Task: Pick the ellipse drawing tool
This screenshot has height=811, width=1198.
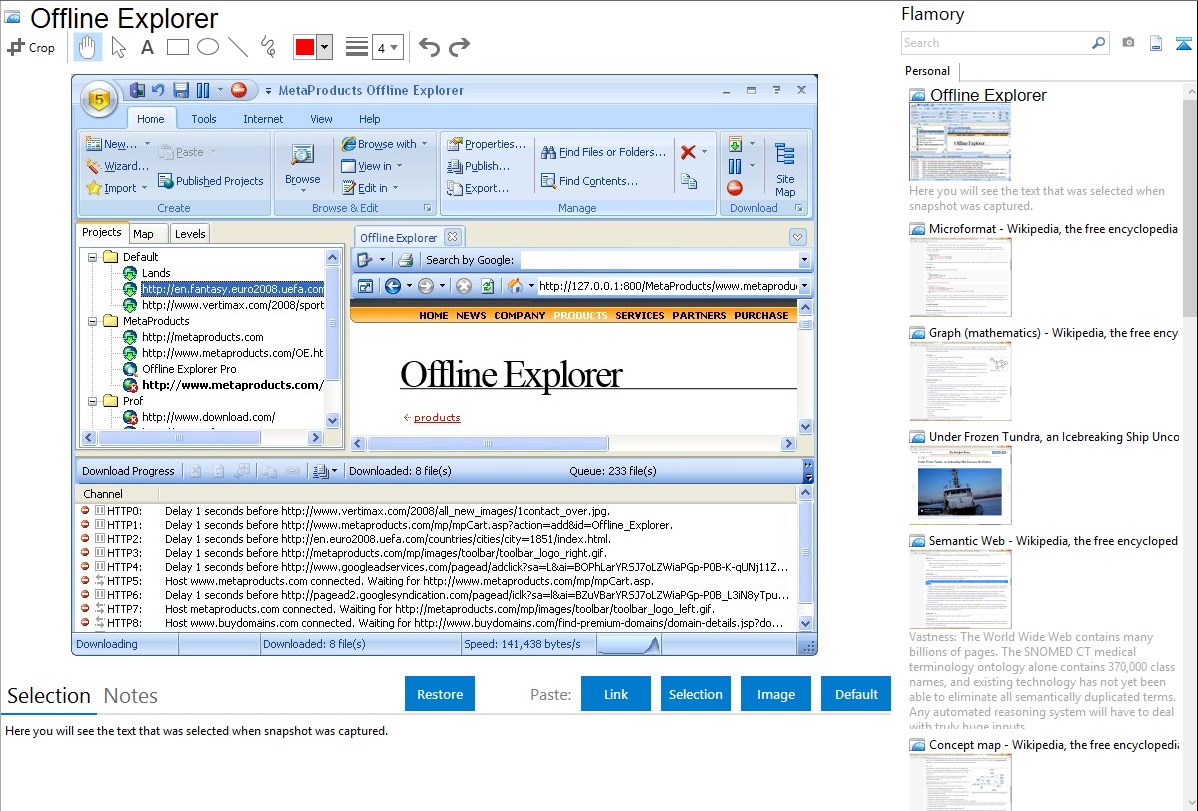Action: pyautogui.click(x=207, y=47)
